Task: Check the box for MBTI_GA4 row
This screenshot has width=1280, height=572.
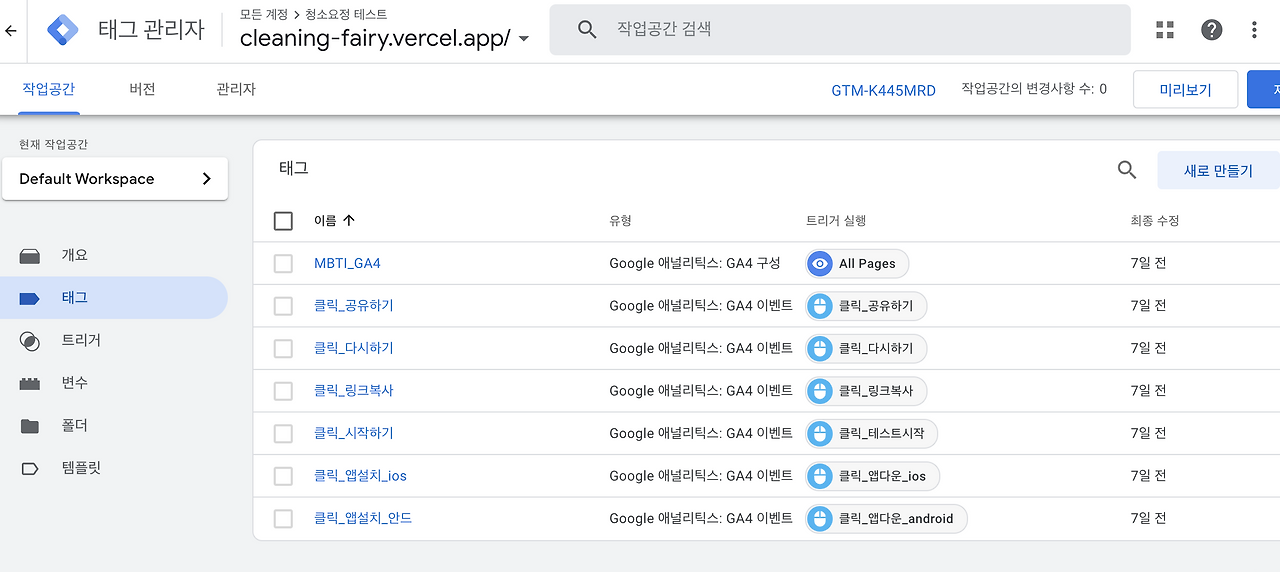Action: click(283, 264)
